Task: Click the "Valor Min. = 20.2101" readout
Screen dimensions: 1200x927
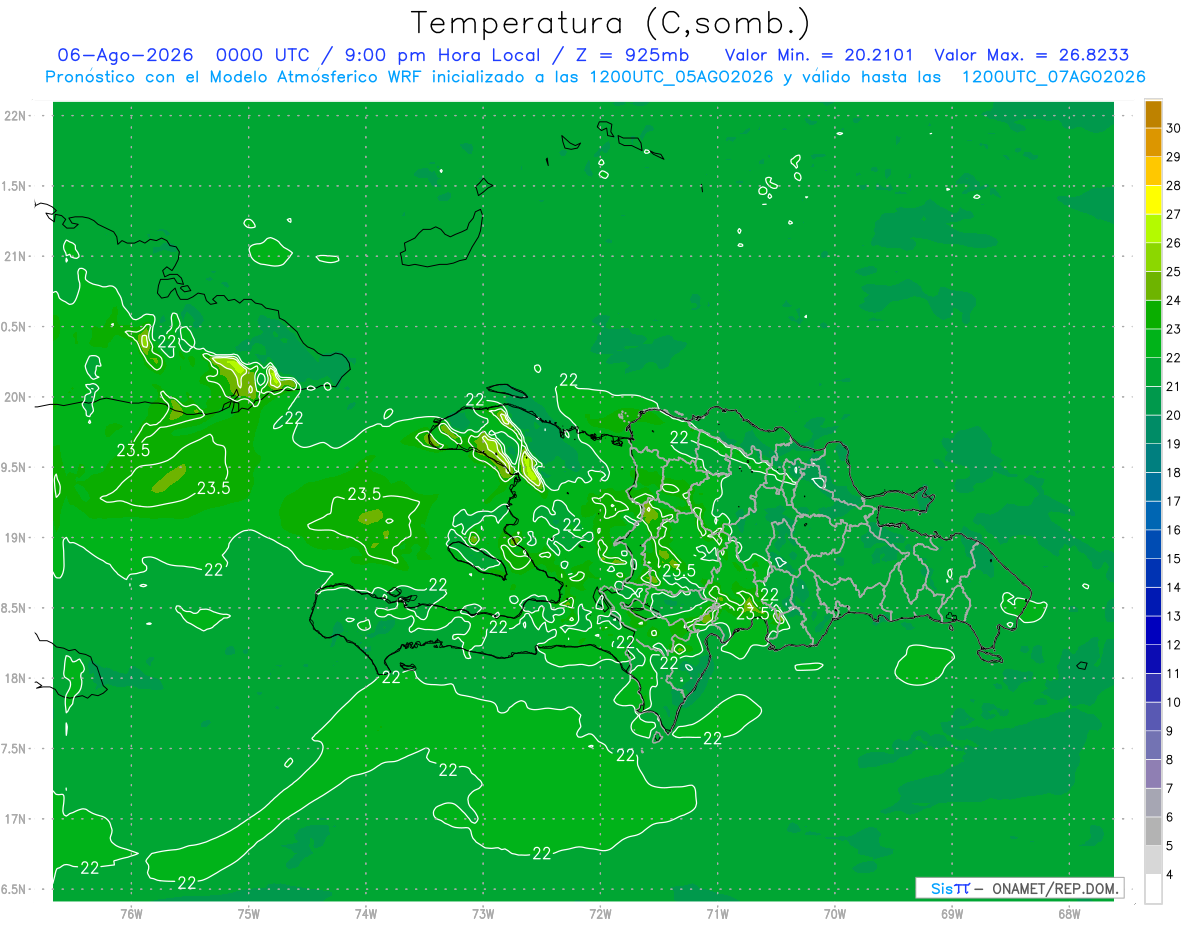Action: click(819, 55)
